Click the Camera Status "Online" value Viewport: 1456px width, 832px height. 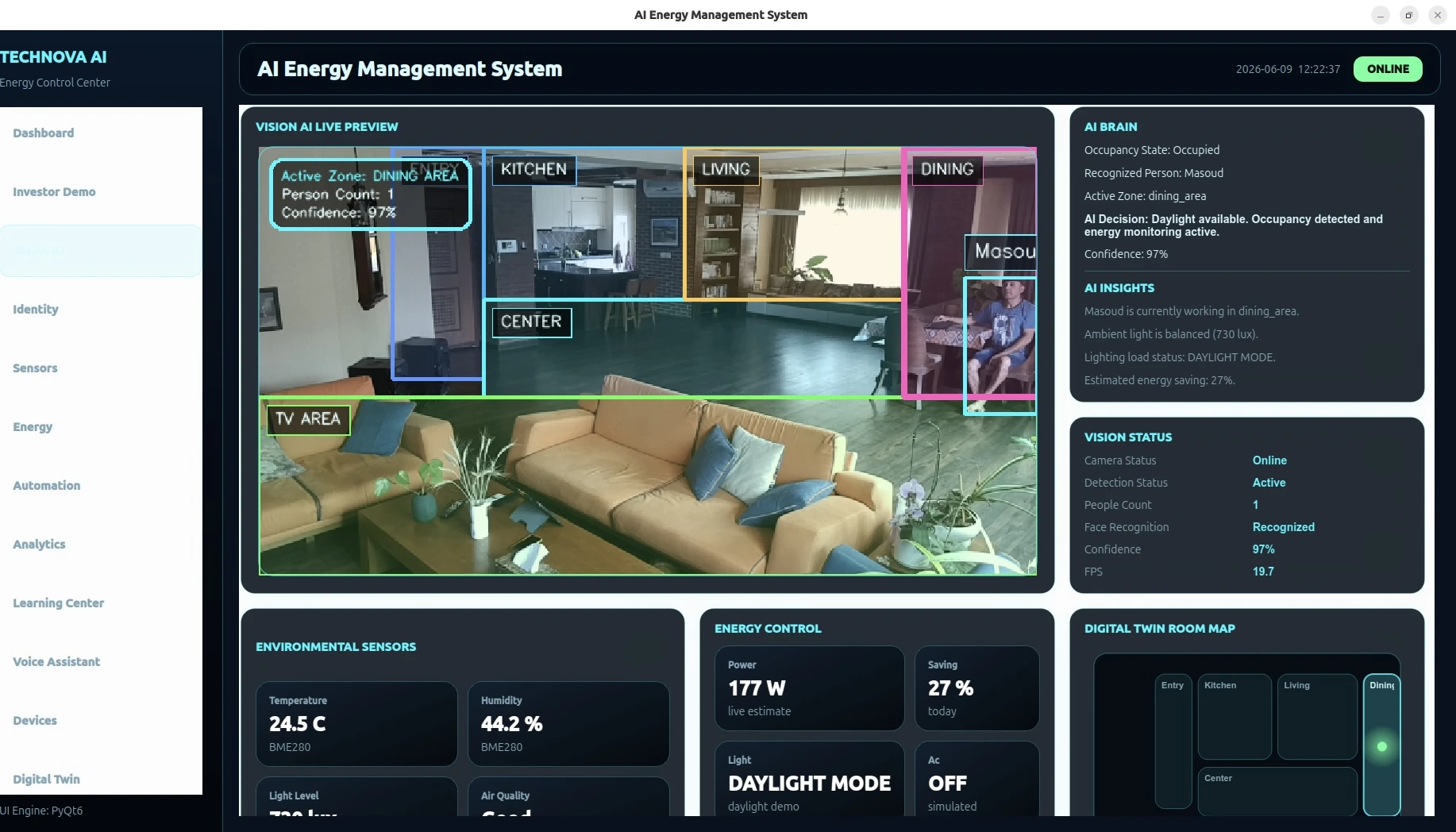(1269, 460)
